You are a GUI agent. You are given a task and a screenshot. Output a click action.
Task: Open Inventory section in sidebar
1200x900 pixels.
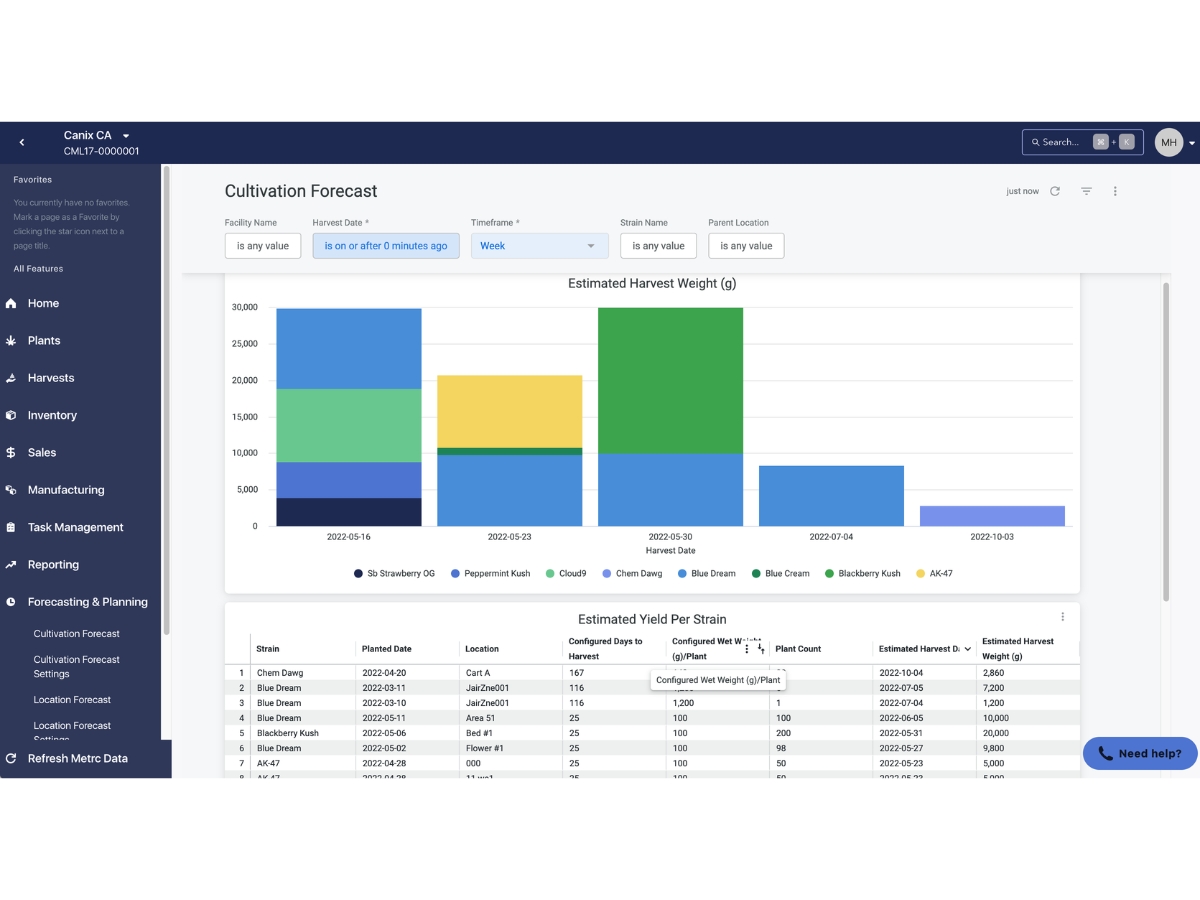[x=52, y=415]
